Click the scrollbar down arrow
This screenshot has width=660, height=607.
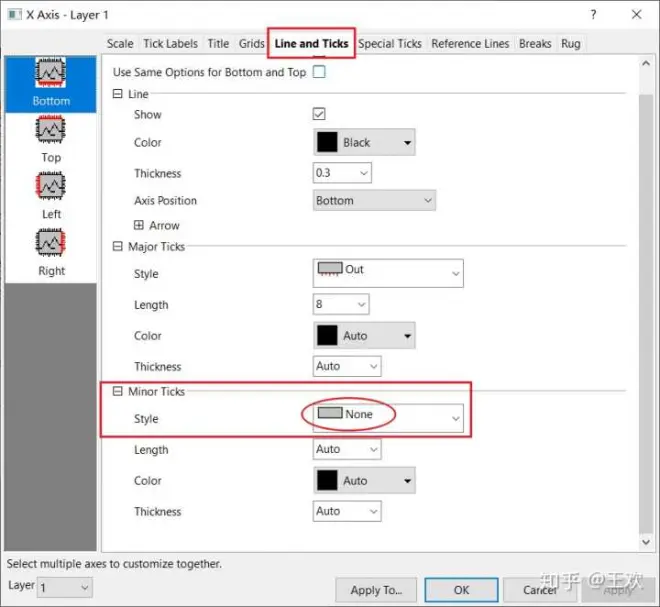tap(646, 542)
